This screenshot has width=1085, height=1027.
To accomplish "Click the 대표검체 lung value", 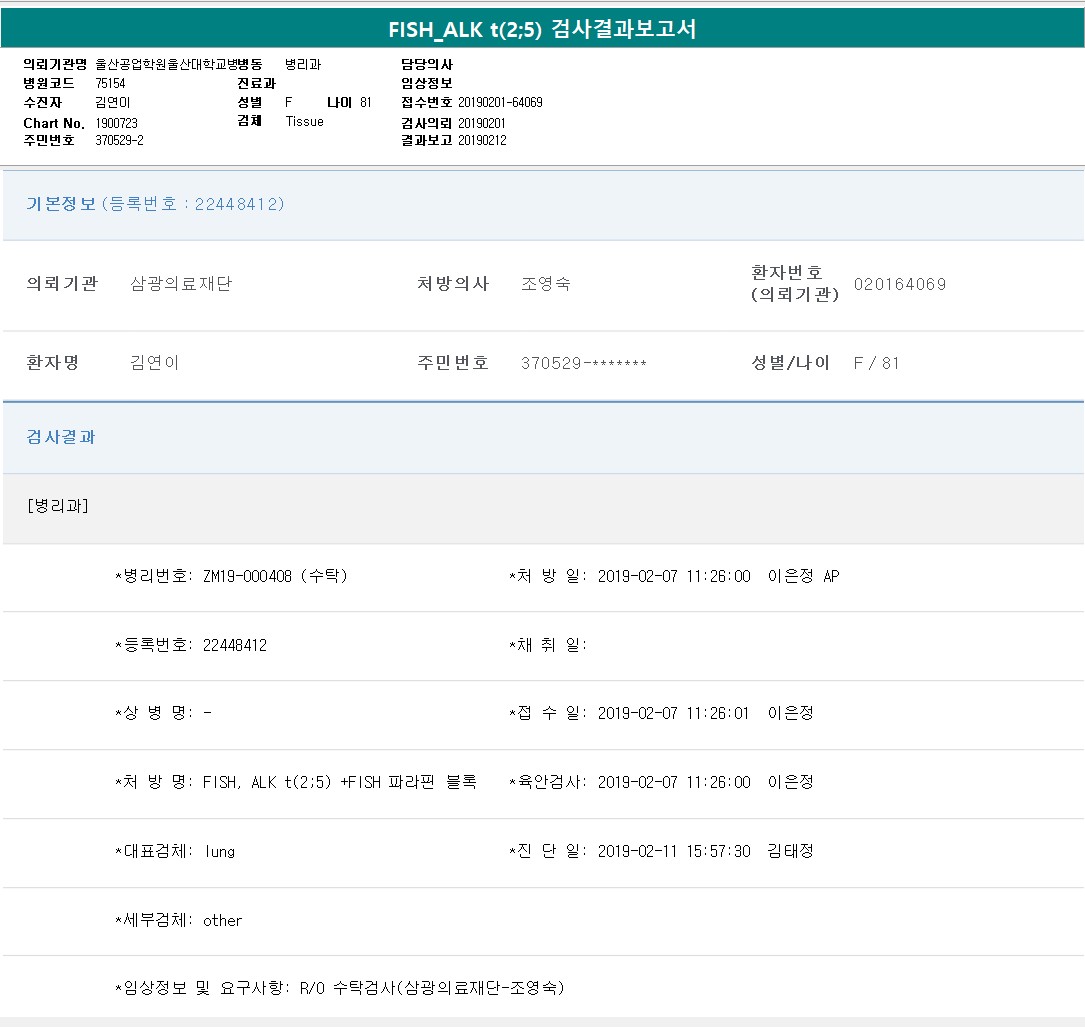I will coord(219,851).
